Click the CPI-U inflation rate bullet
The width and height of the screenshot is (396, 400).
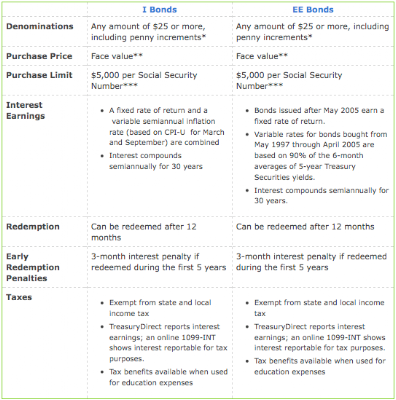coord(167,126)
